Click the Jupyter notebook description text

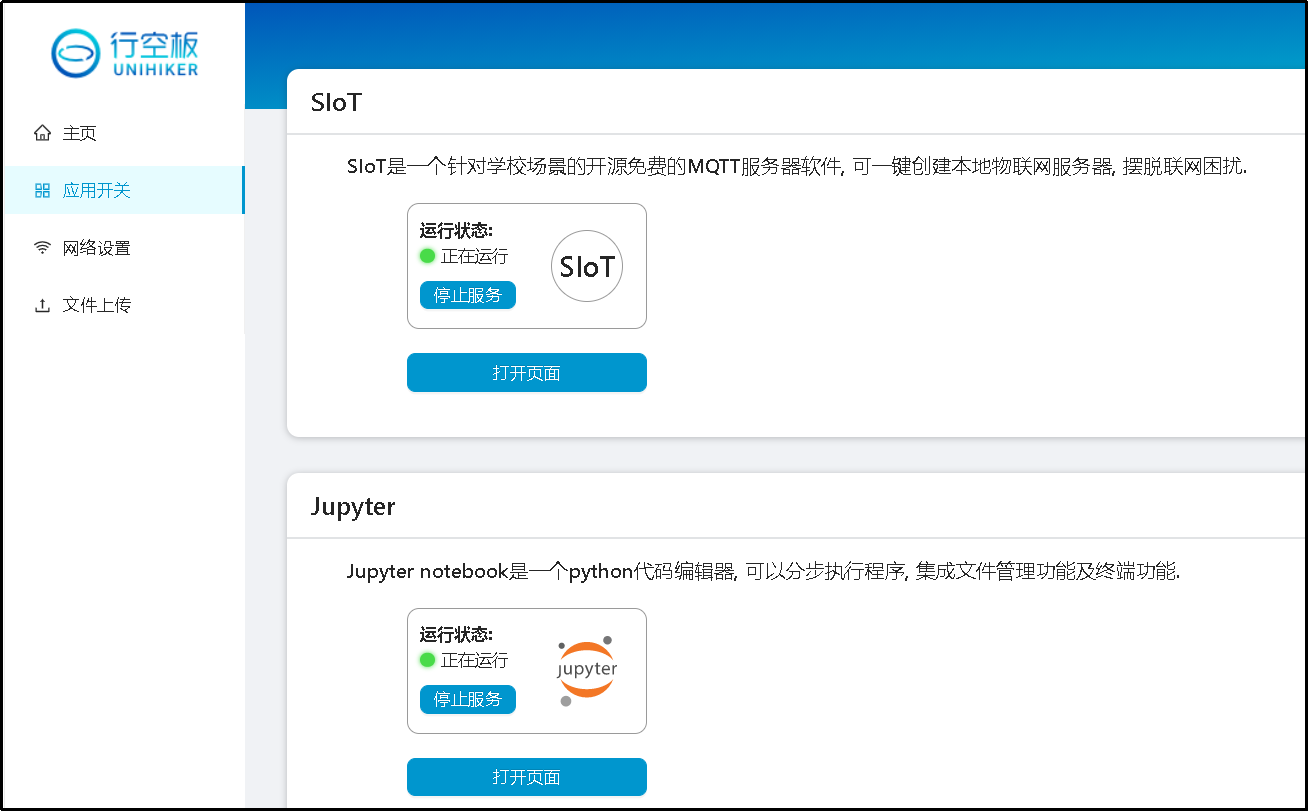(x=763, y=572)
